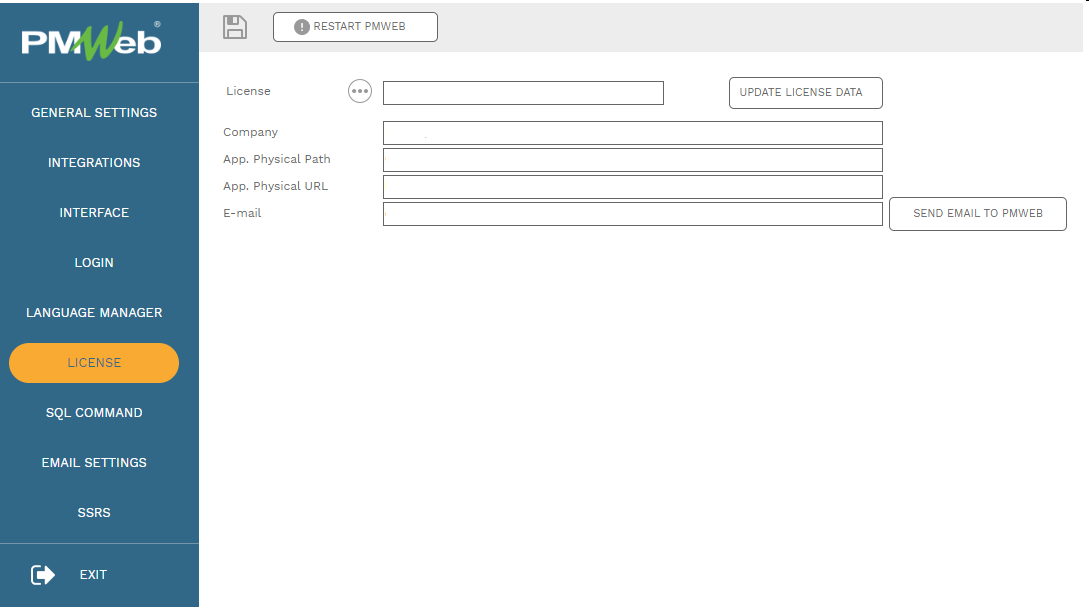This screenshot has height=610, width=1089.
Task: Open the Interface settings page
Action: (x=94, y=213)
